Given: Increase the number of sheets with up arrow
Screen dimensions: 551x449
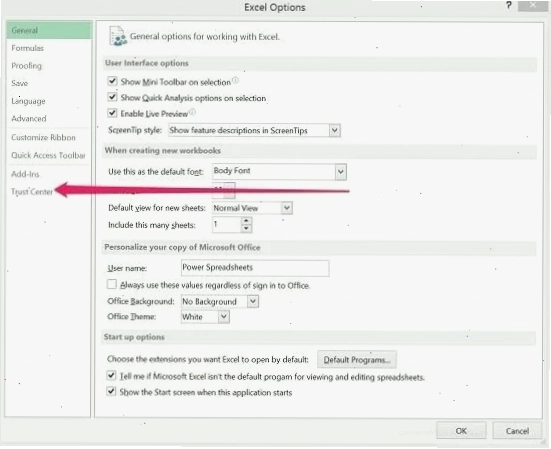Looking at the screenshot, I should point(246,221).
